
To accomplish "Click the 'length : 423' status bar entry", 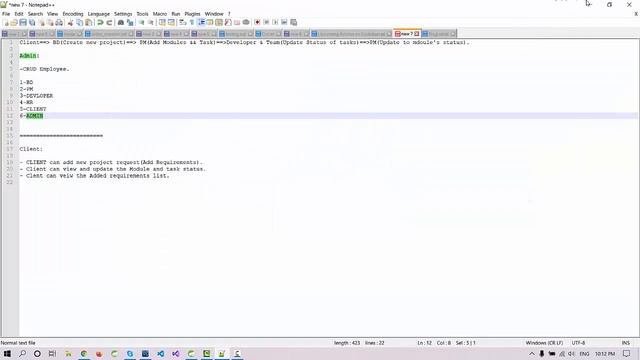I will coord(347,343).
